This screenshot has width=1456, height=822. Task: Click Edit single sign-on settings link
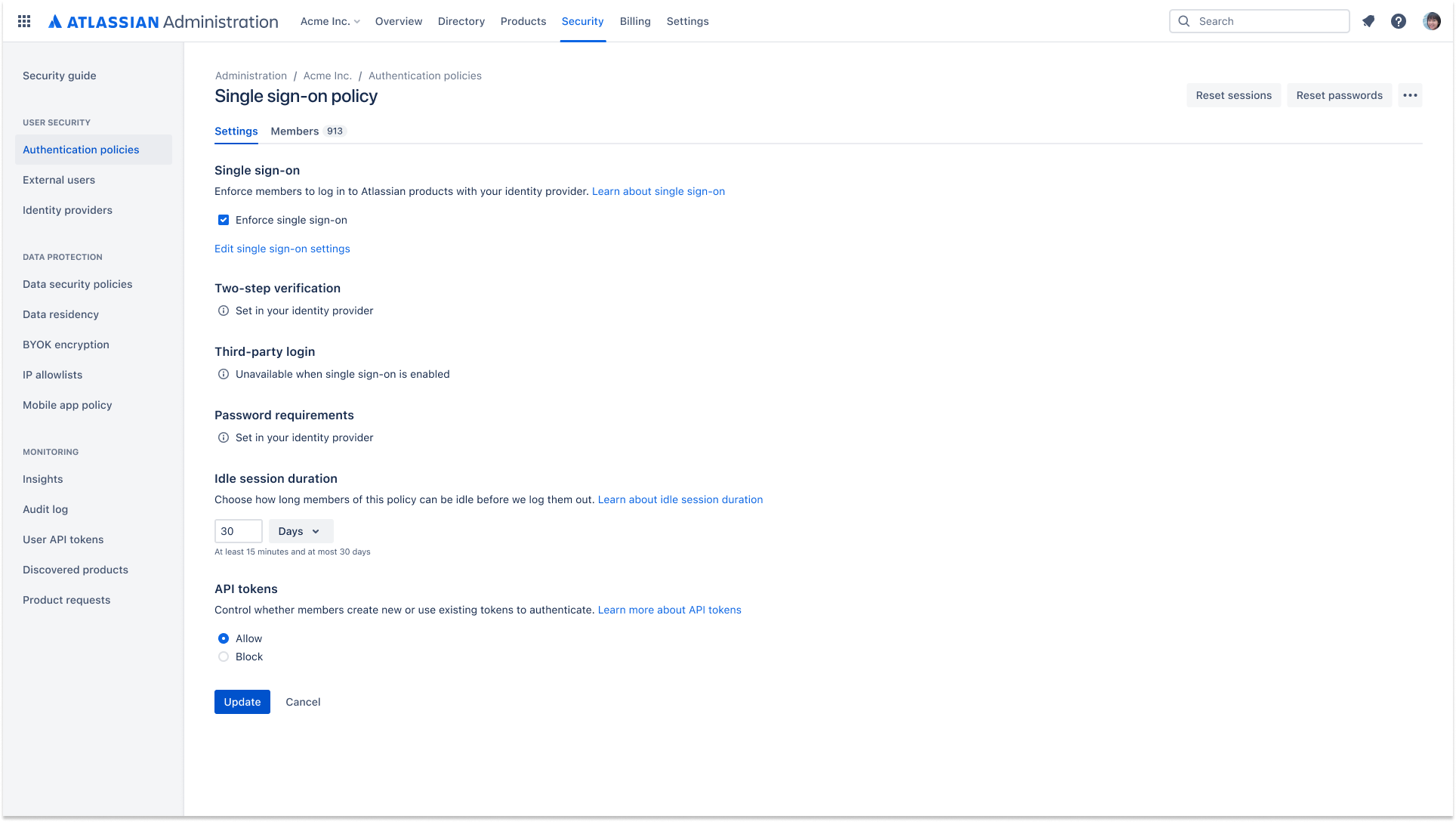click(x=282, y=248)
